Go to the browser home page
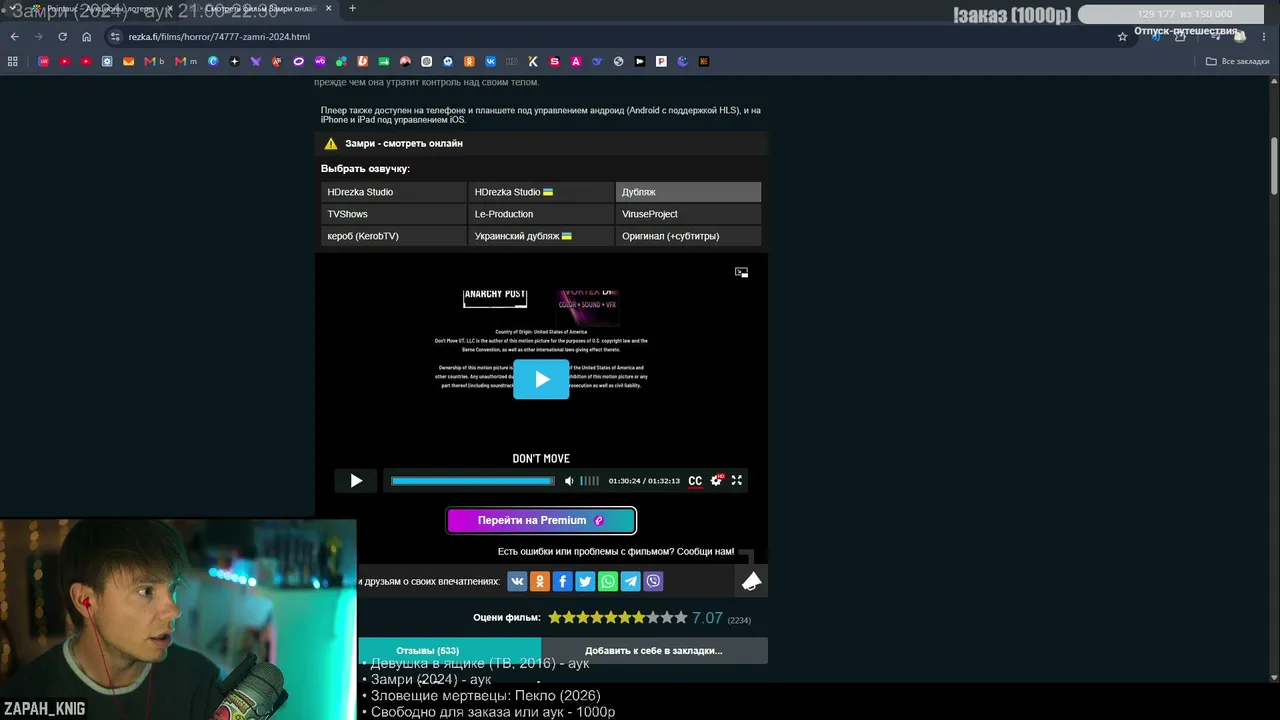This screenshot has height=720, width=1280. 87,37
